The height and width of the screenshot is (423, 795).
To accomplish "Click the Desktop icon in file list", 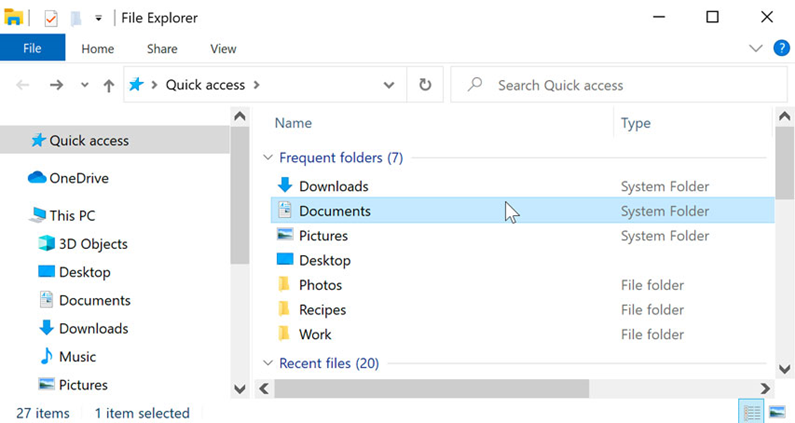I will click(285, 259).
